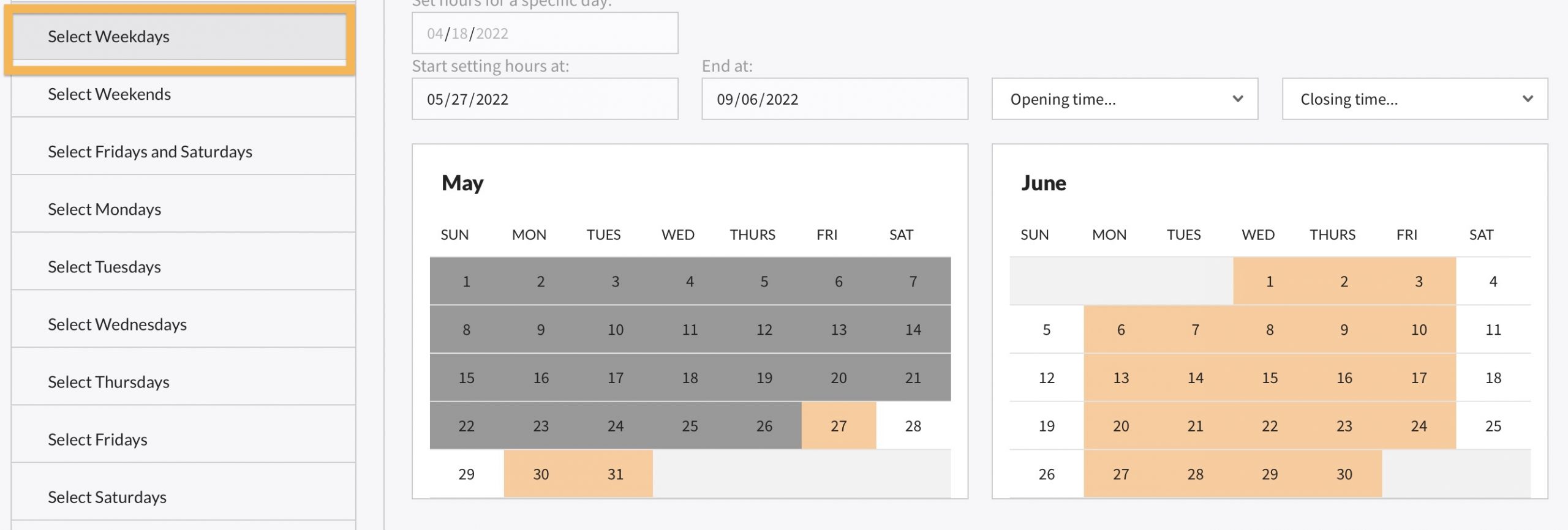Deselect June 15 in the calendar

point(1270,378)
